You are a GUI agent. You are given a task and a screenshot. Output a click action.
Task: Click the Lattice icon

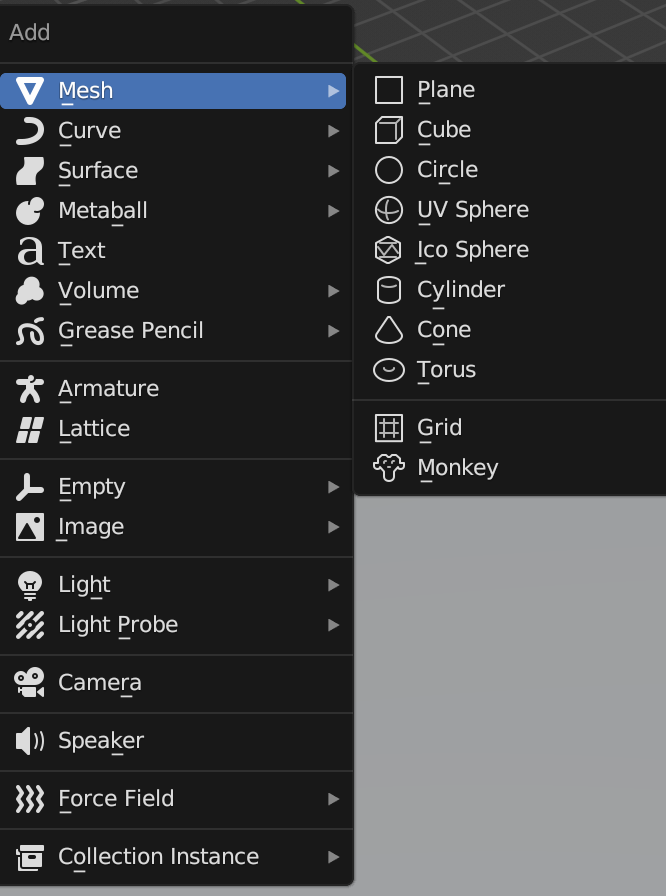[x=30, y=429]
